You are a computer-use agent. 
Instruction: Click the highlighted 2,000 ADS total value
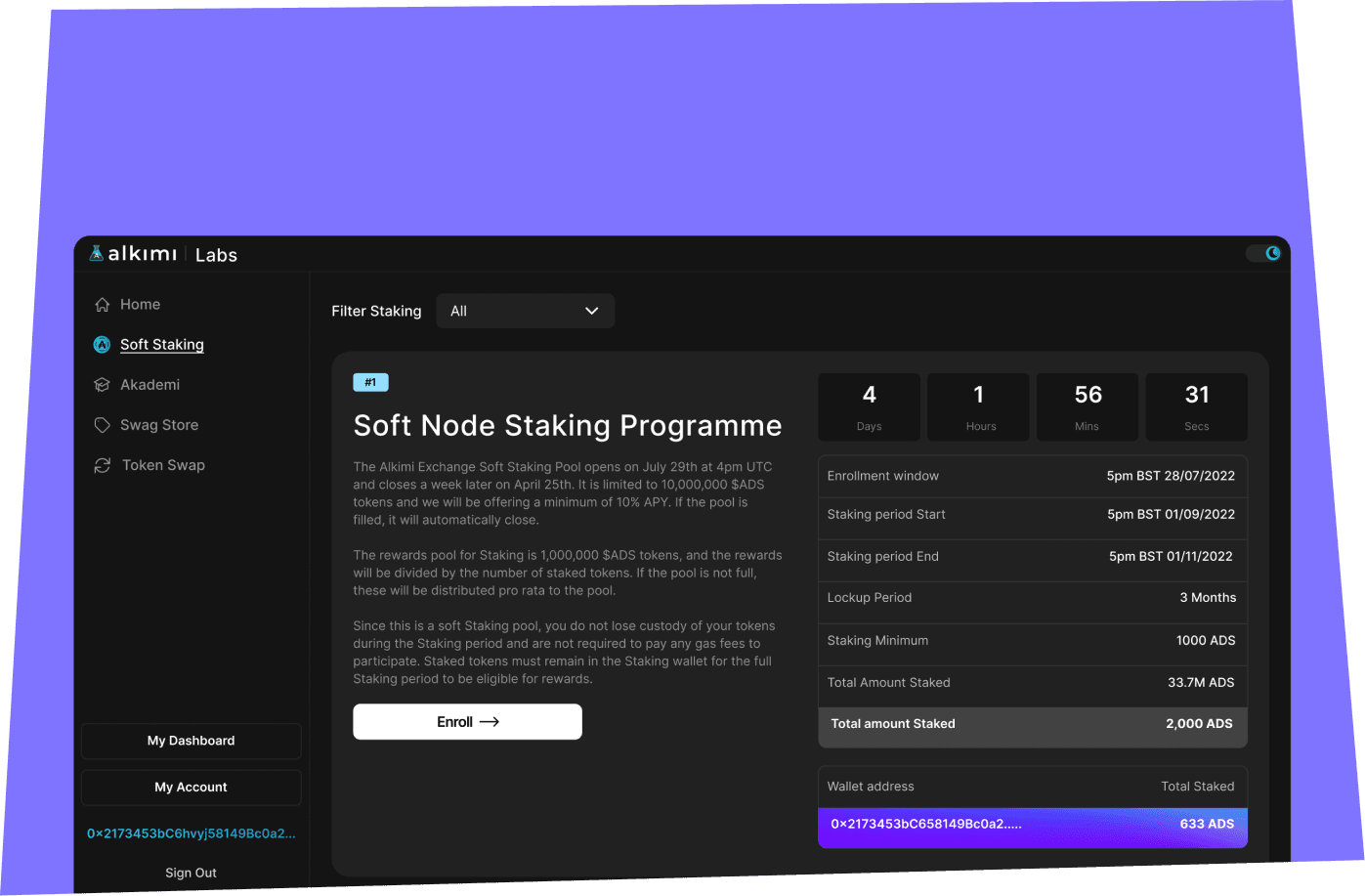click(1199, 724)
